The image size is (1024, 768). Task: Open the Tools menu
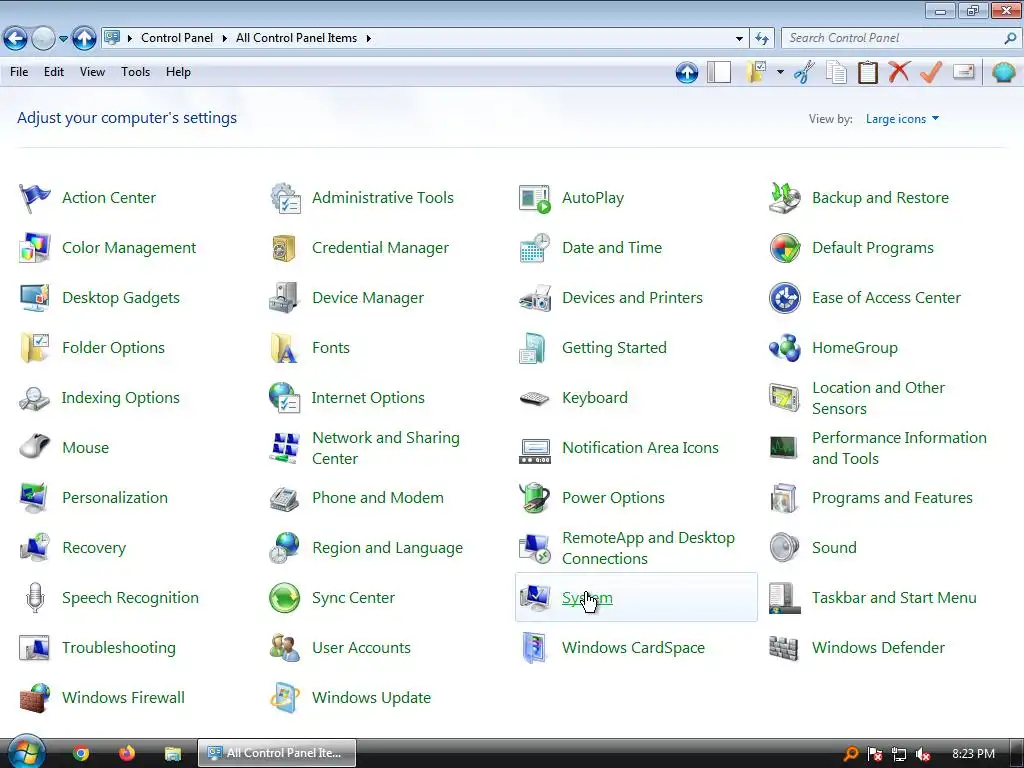pyautogui.click(x=135, y=72)
